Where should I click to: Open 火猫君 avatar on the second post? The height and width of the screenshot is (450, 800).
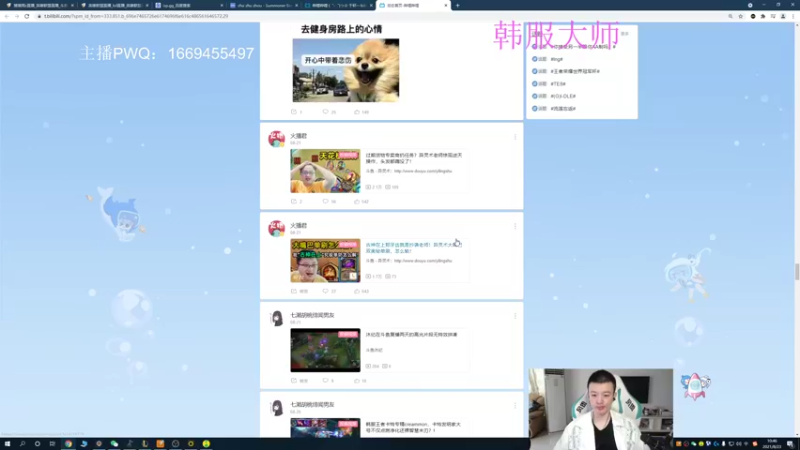coord(277,229)
